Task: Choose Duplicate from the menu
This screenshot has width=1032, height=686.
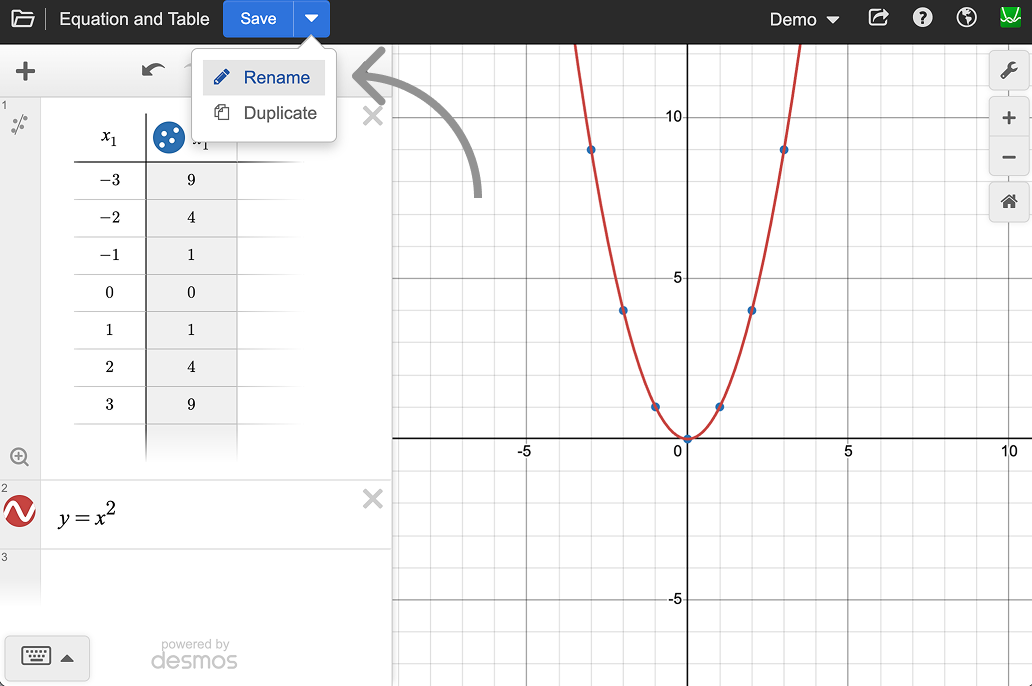Action: (x=266, y=113)
